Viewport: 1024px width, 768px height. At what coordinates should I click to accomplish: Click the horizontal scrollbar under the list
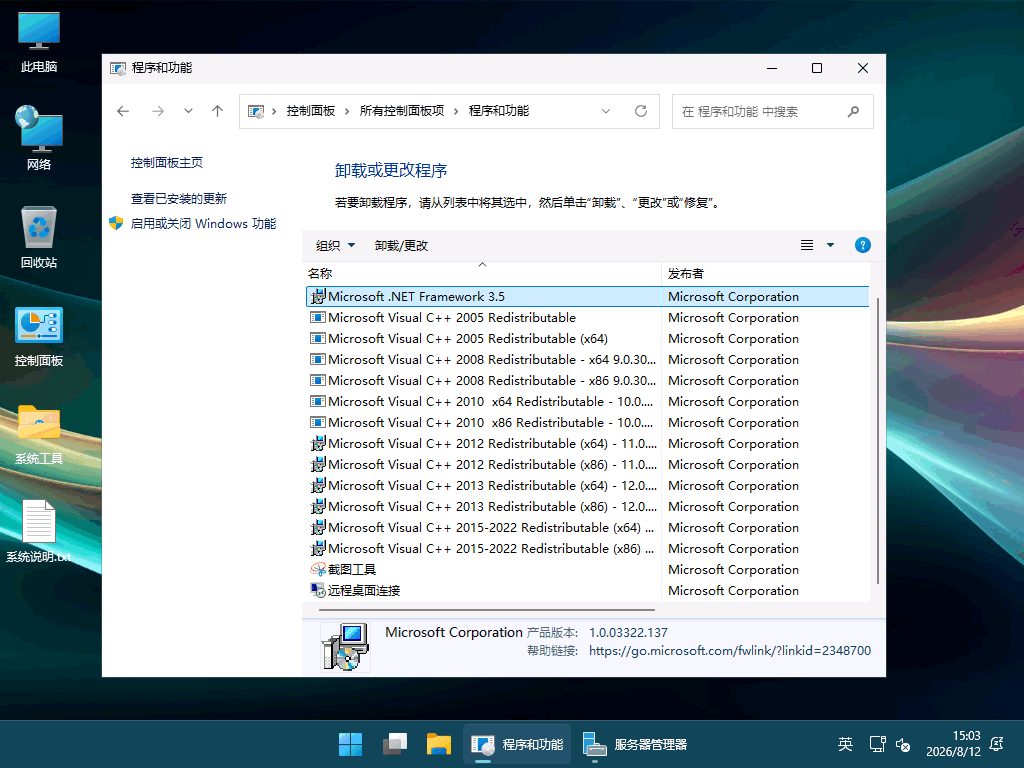tap(487, 610)
